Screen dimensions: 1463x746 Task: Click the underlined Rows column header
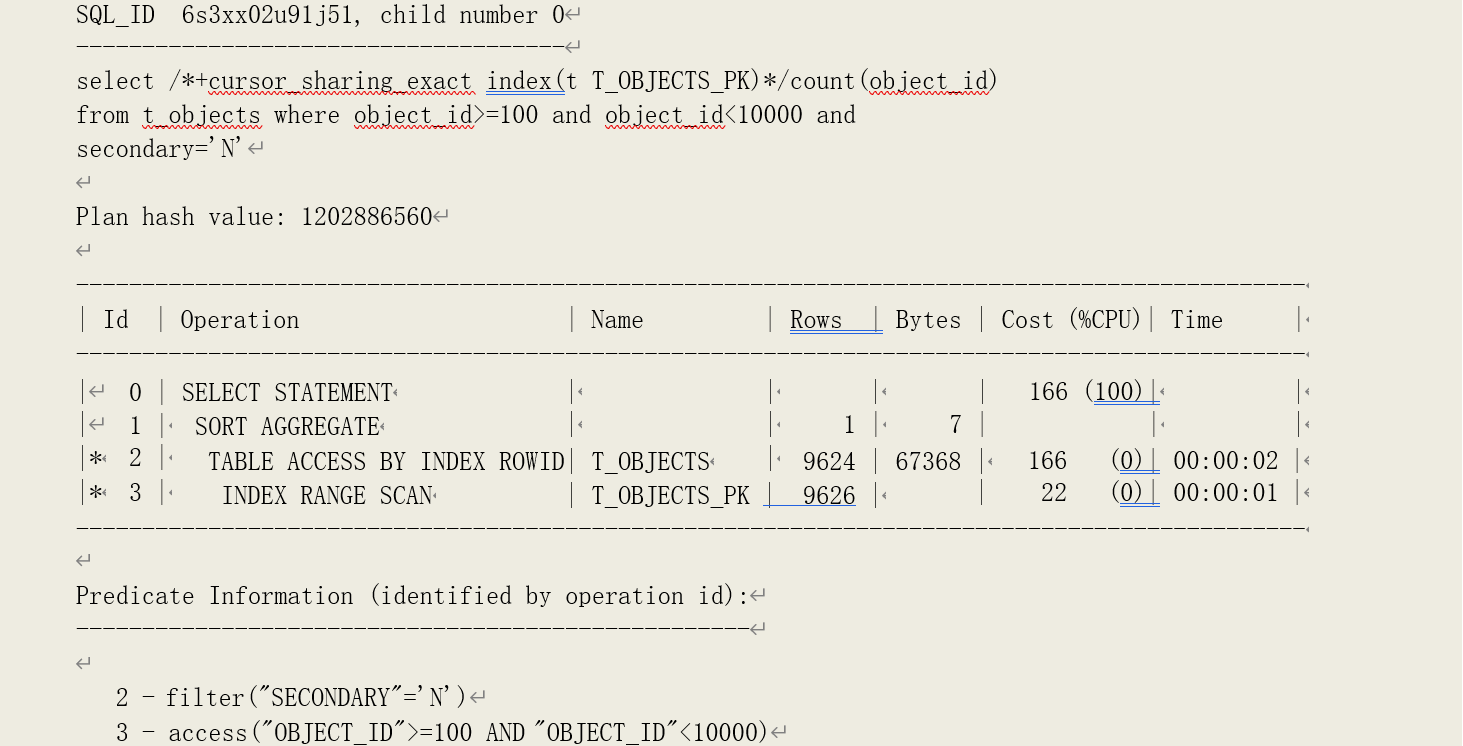click(816, 320)
